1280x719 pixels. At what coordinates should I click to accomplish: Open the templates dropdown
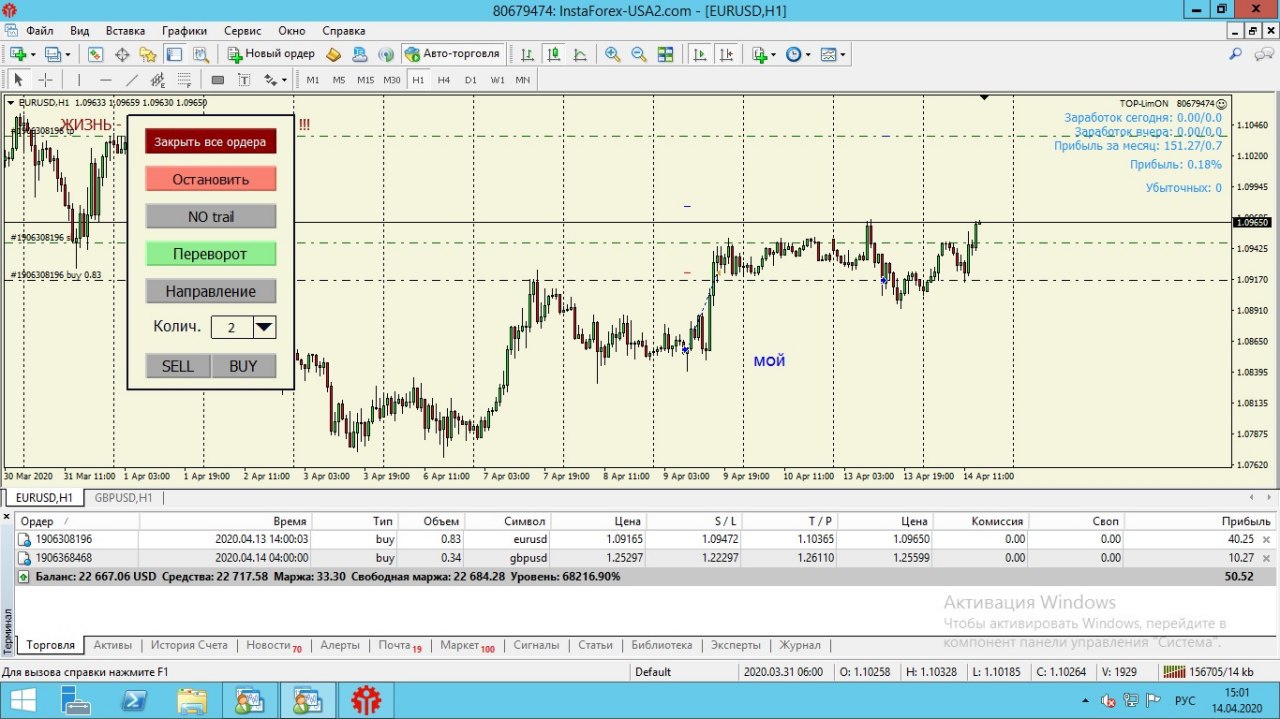click(843, 54)
